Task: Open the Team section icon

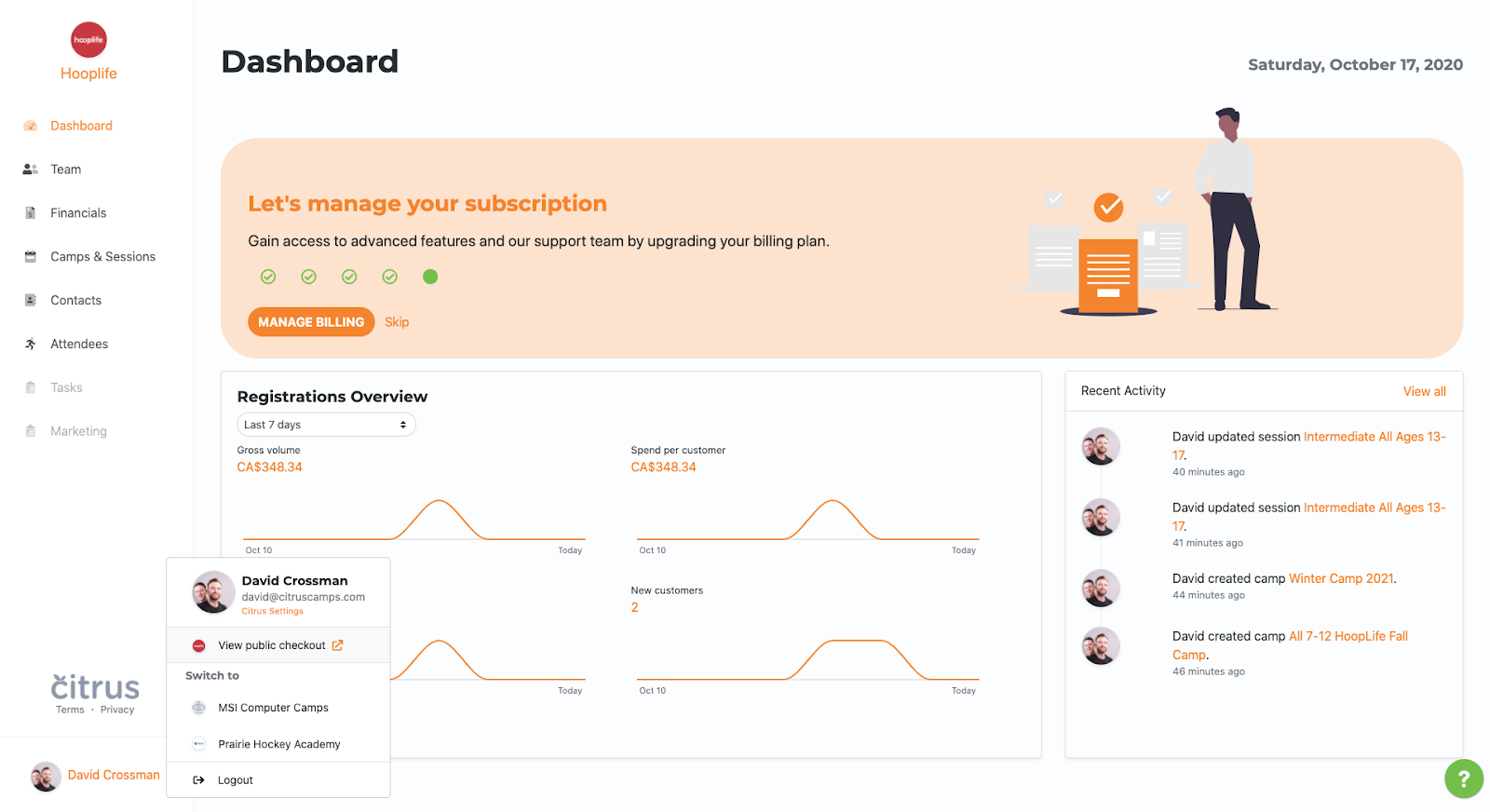Action: [x=30, y=169]
